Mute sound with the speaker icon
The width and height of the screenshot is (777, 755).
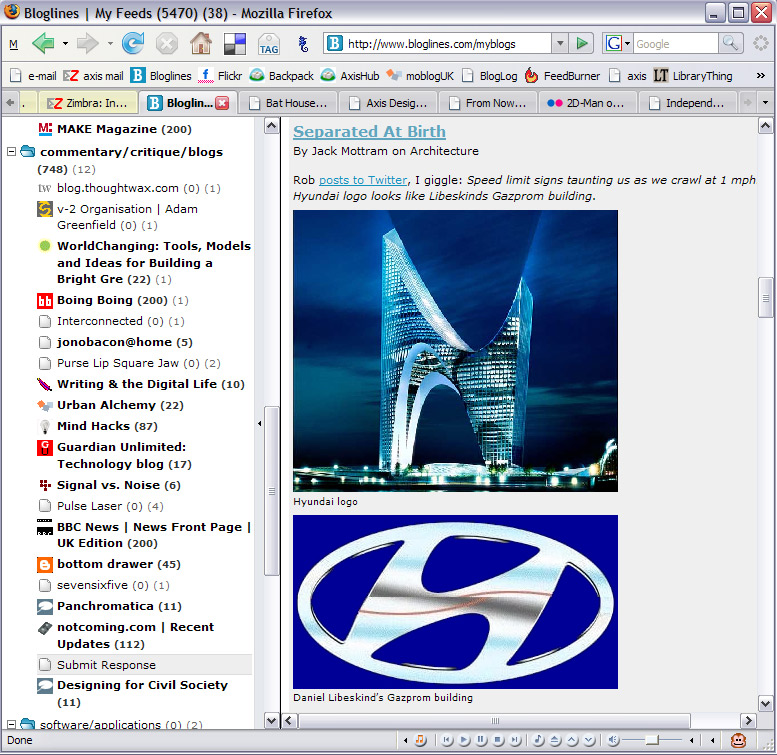613,740
